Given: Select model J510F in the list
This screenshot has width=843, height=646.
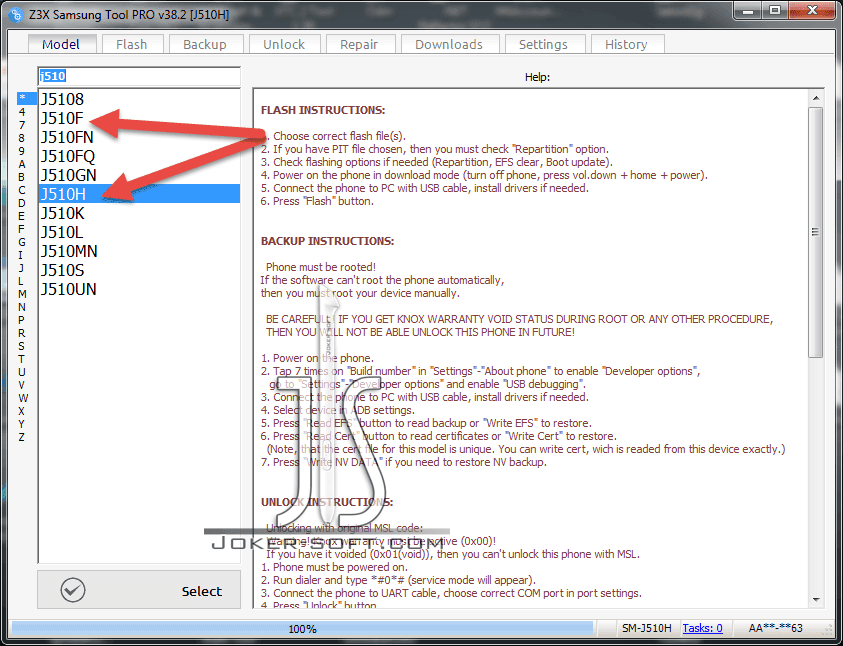Looking at the screenshot, I should click(x=139, y=118).
